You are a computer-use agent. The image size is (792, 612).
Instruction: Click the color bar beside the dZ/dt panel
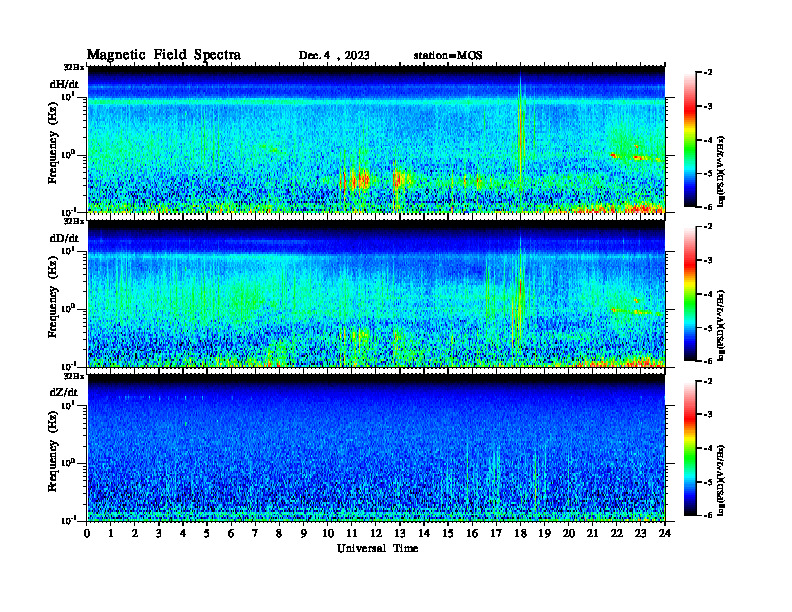pos(690,448)
